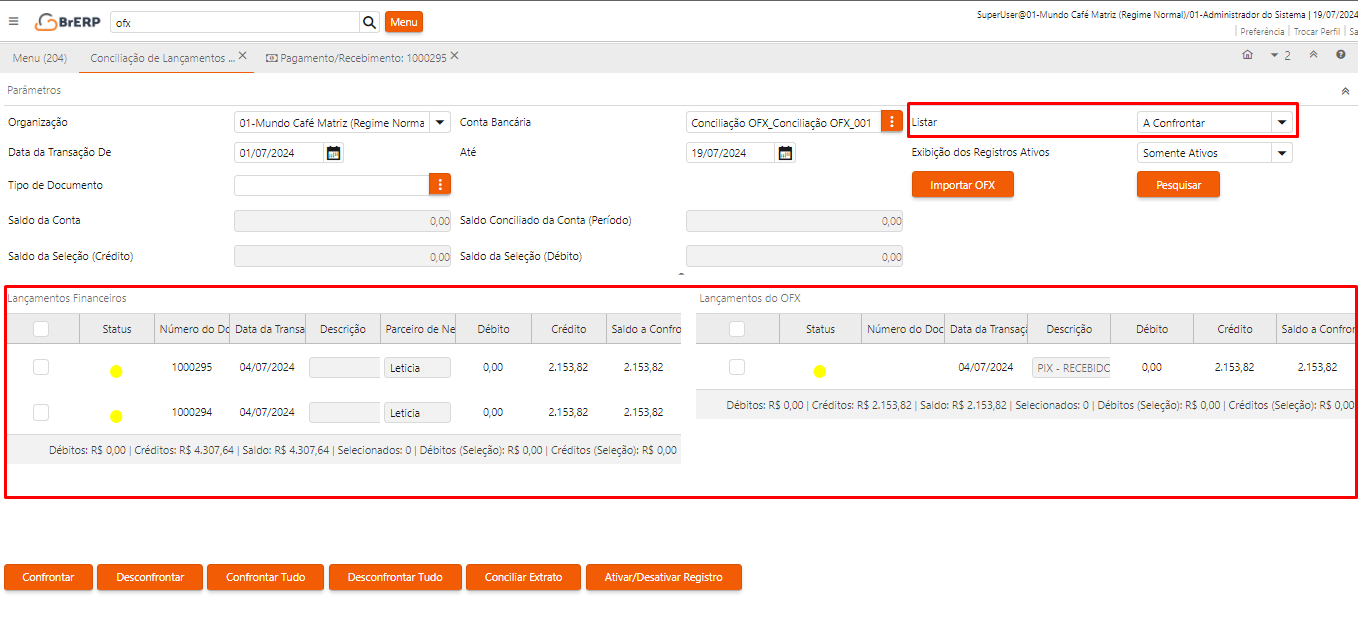Screen dimensions: 1358x631
Task: Tick the PIX OFX entry checkbox
Action: click(737, 367)
